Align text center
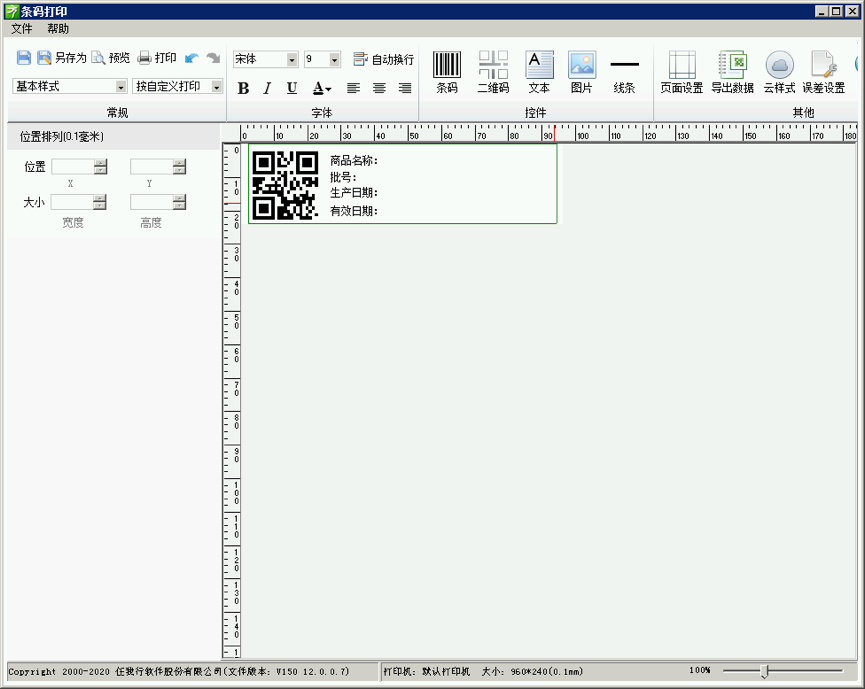Viewport: 865px width, 689px height. pyautogui.click(x=379, y=88)
